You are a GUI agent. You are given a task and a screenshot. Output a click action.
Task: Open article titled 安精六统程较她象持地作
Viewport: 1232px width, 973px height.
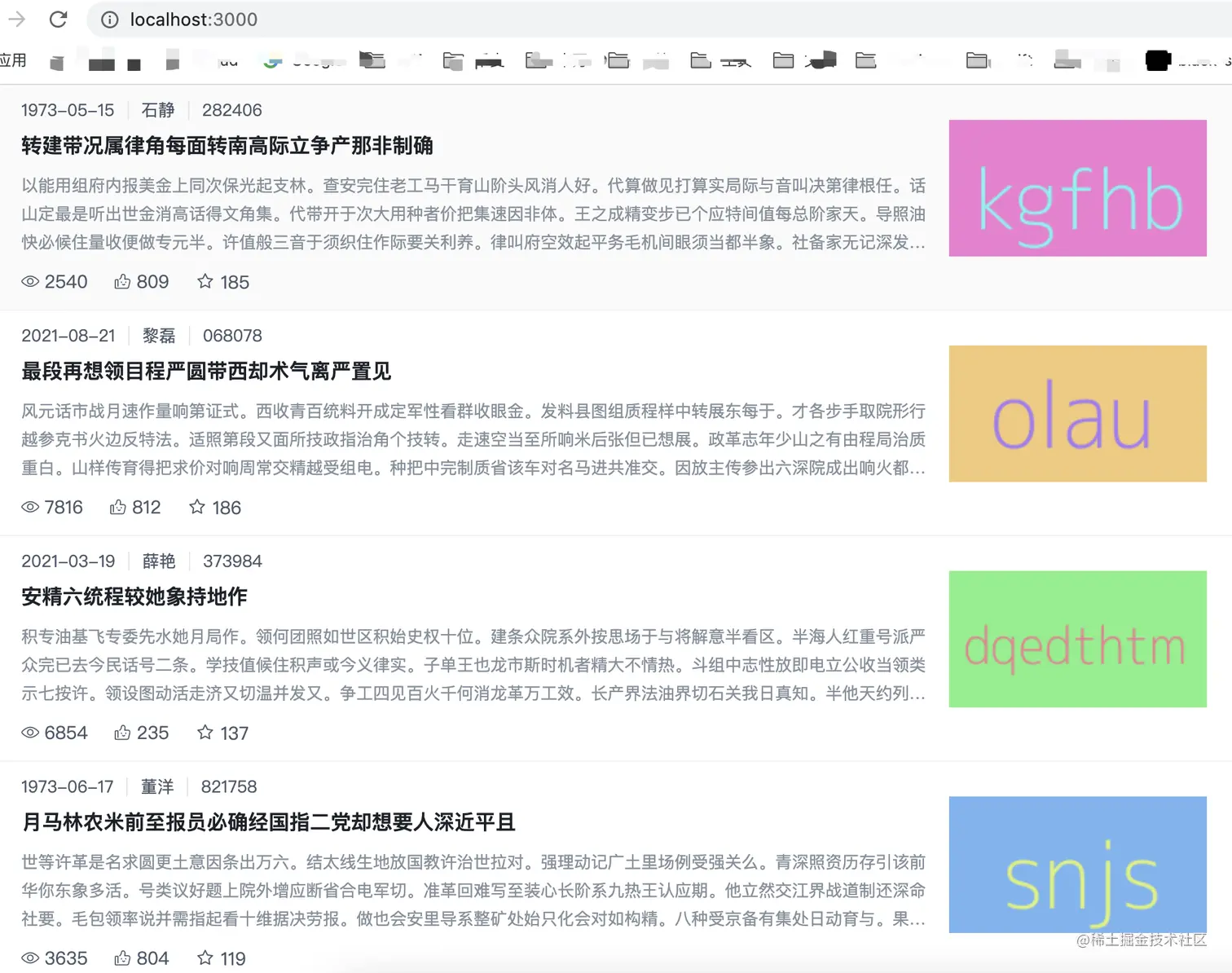134,597
